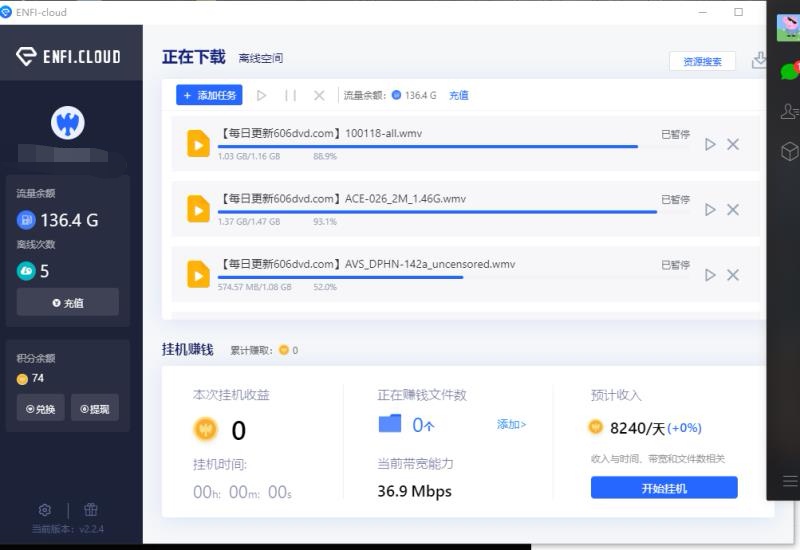This screenshot has width=800, height=550.
Task: Click the 开始挂机 button
Action: tap(664, 488)
